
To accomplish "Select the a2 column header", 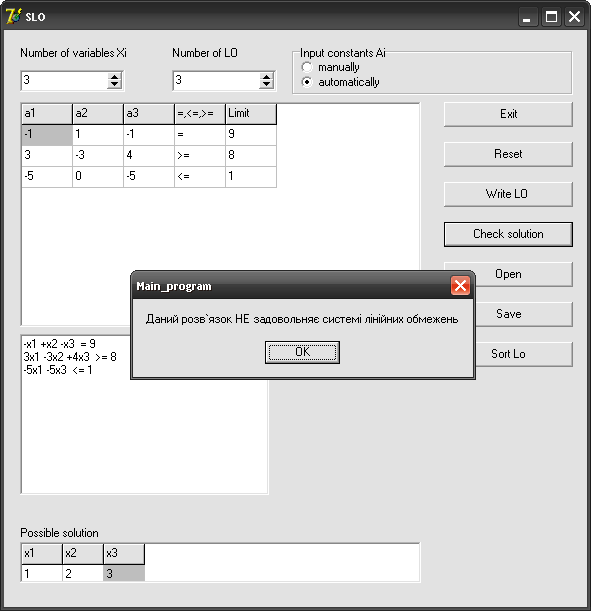I will 98,114.
